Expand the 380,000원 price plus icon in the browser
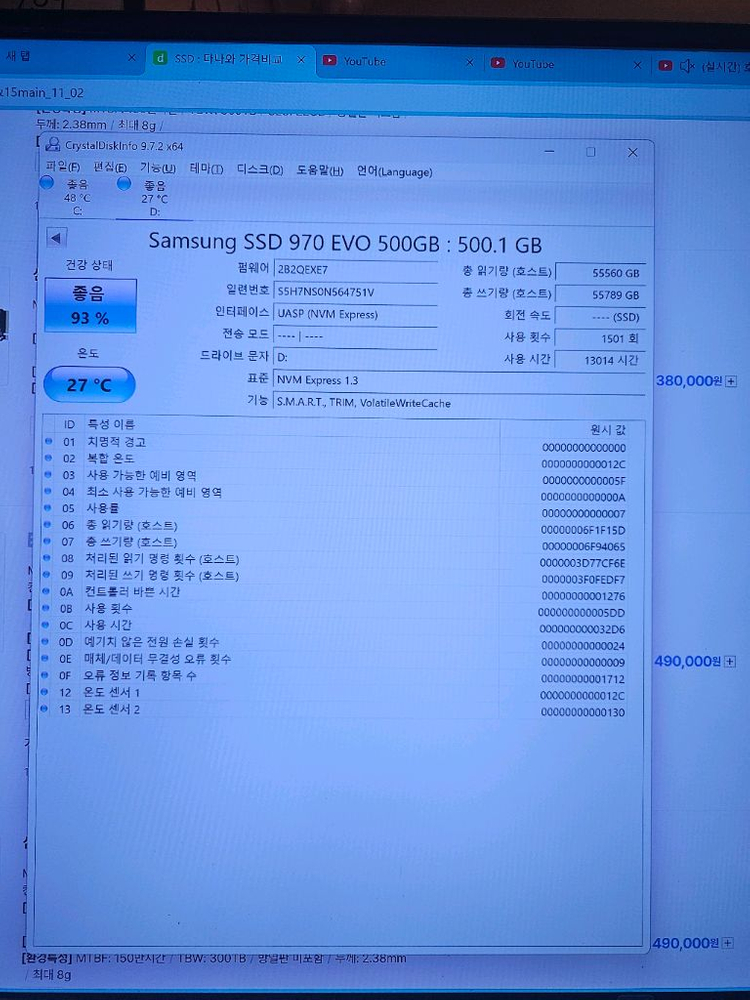750x1000 pixels. 732,381
